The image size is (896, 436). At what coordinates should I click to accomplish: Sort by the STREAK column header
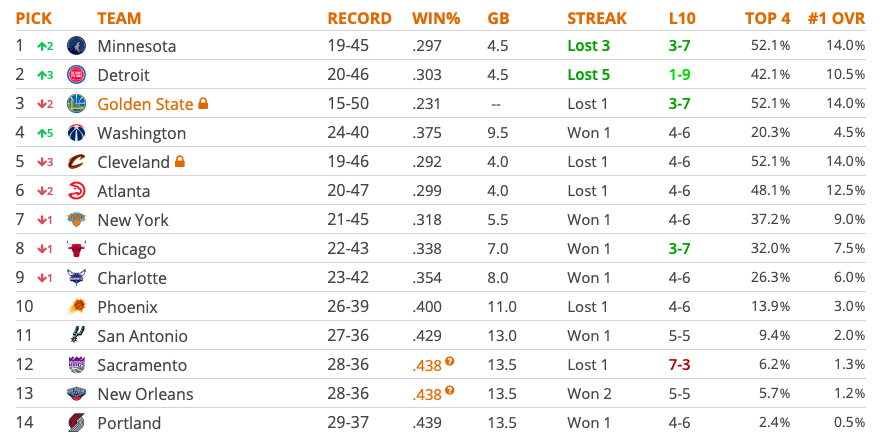597,18
